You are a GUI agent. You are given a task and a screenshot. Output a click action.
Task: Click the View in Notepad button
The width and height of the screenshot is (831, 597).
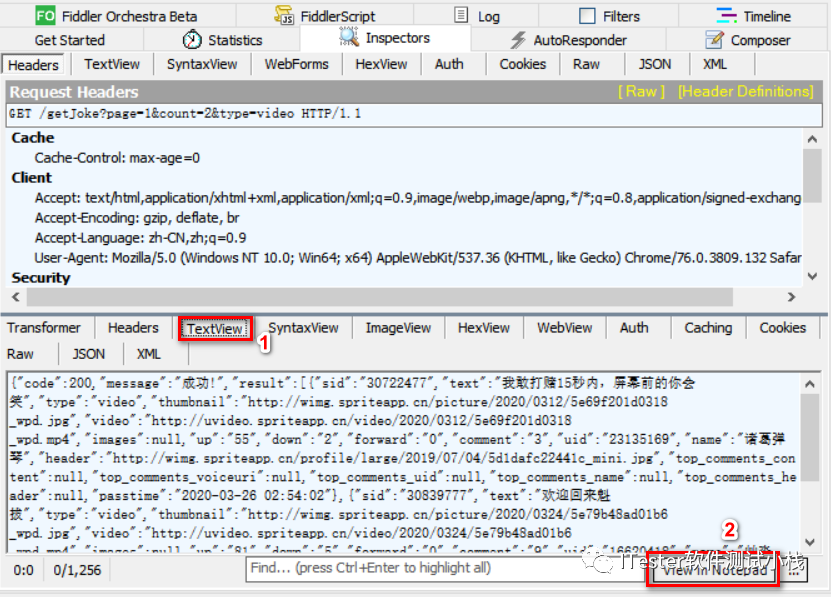[714, 570]
